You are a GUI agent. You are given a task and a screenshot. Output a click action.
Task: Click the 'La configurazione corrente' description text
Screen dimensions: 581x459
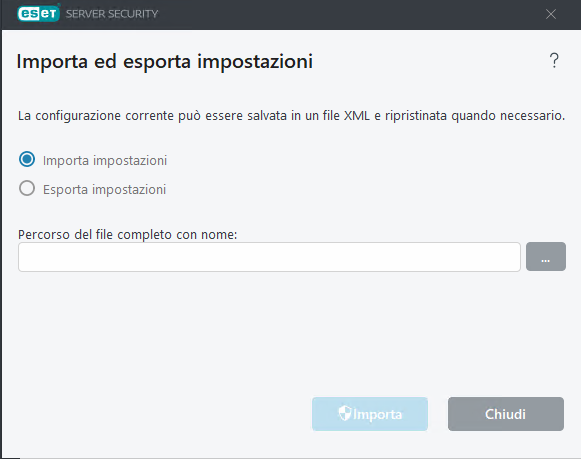(291, 116)
